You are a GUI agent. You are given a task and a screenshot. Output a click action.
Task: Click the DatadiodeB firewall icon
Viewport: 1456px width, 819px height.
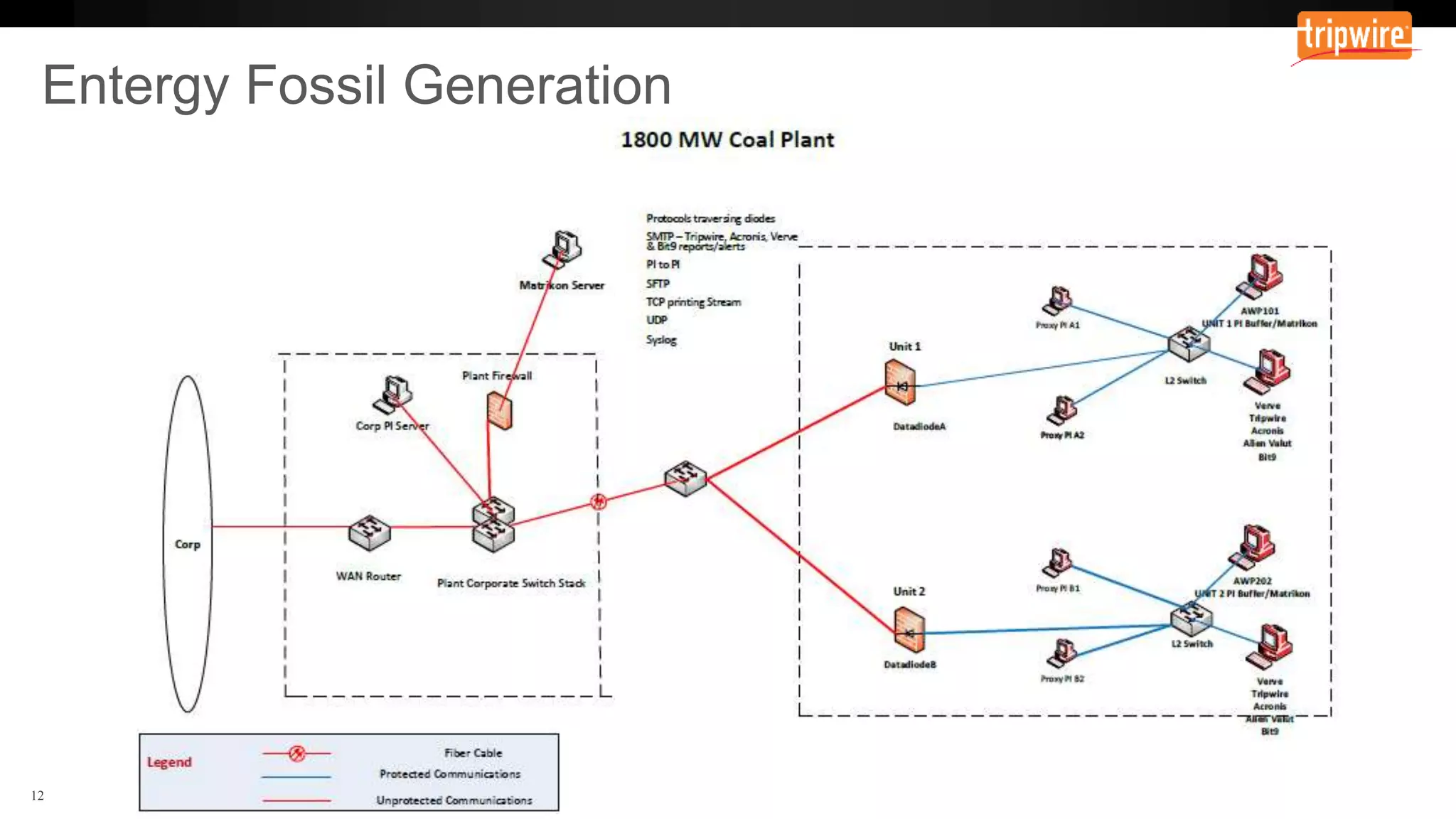pos(909,630)
